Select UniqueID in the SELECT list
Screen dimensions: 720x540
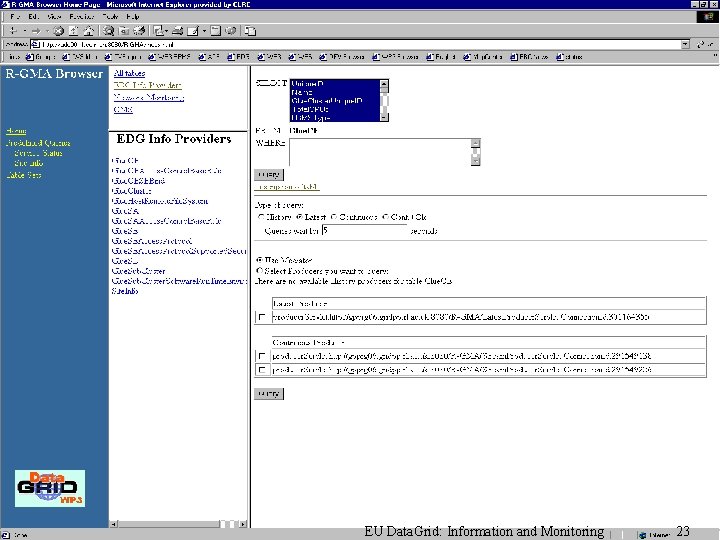pyautogui.click(x=335, y=84)
